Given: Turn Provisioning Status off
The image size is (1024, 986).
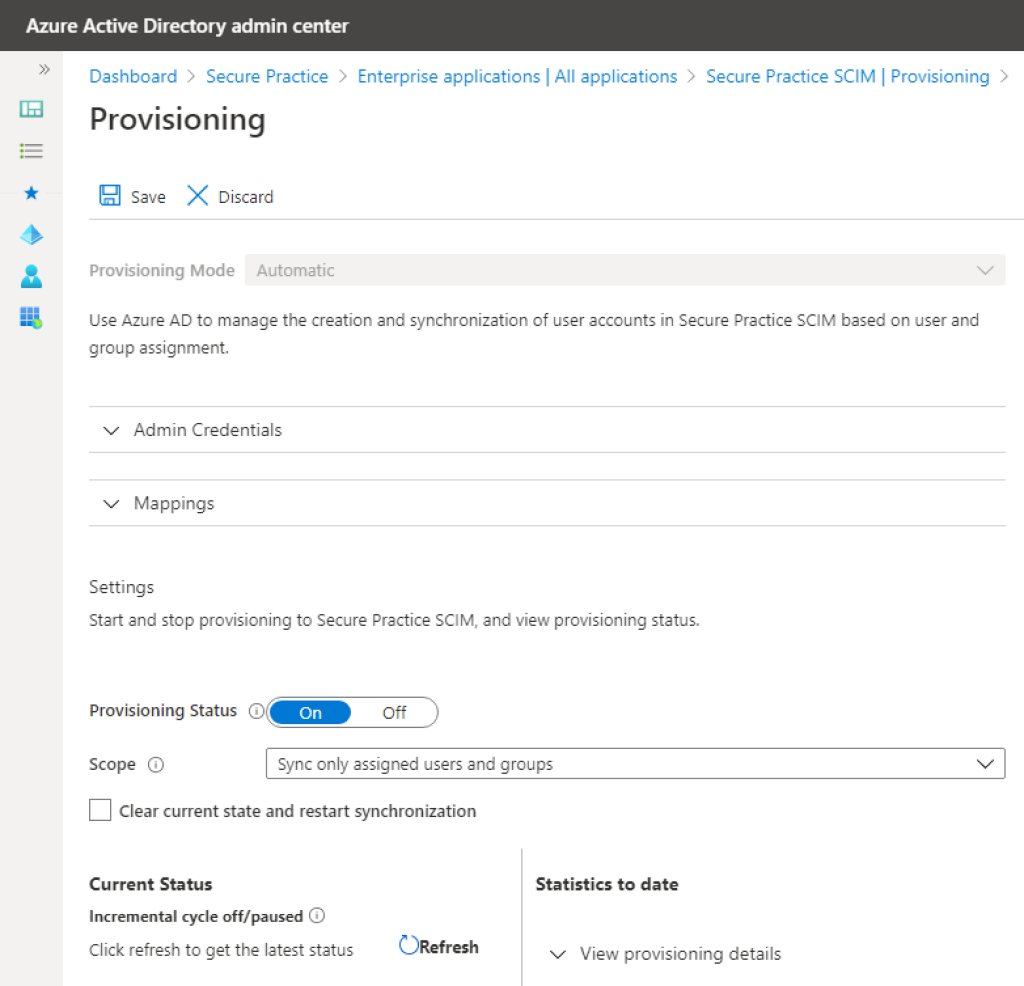Looking at the screenshot, I should (394, 712).
